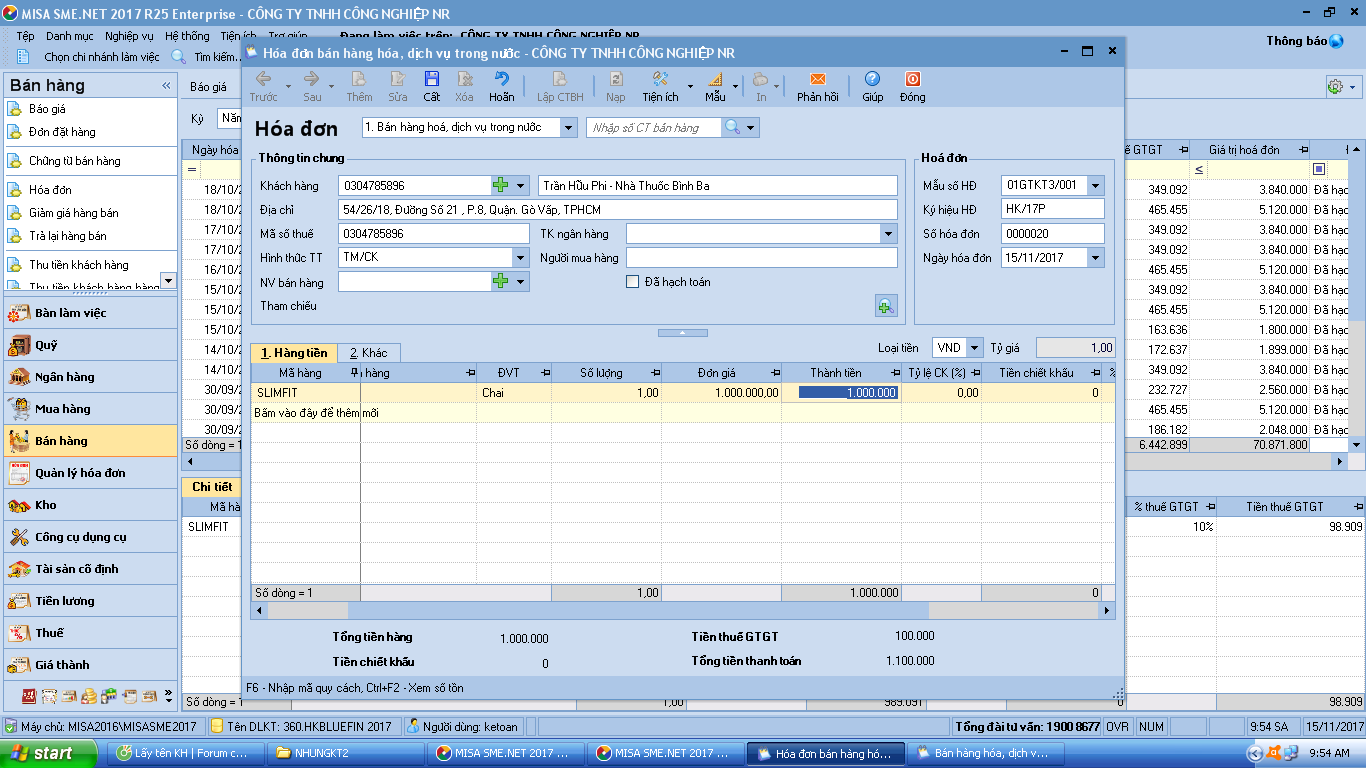
Task: Click the Hoãn (undo) toolbar icon
Action: click(x=501, y=79)
